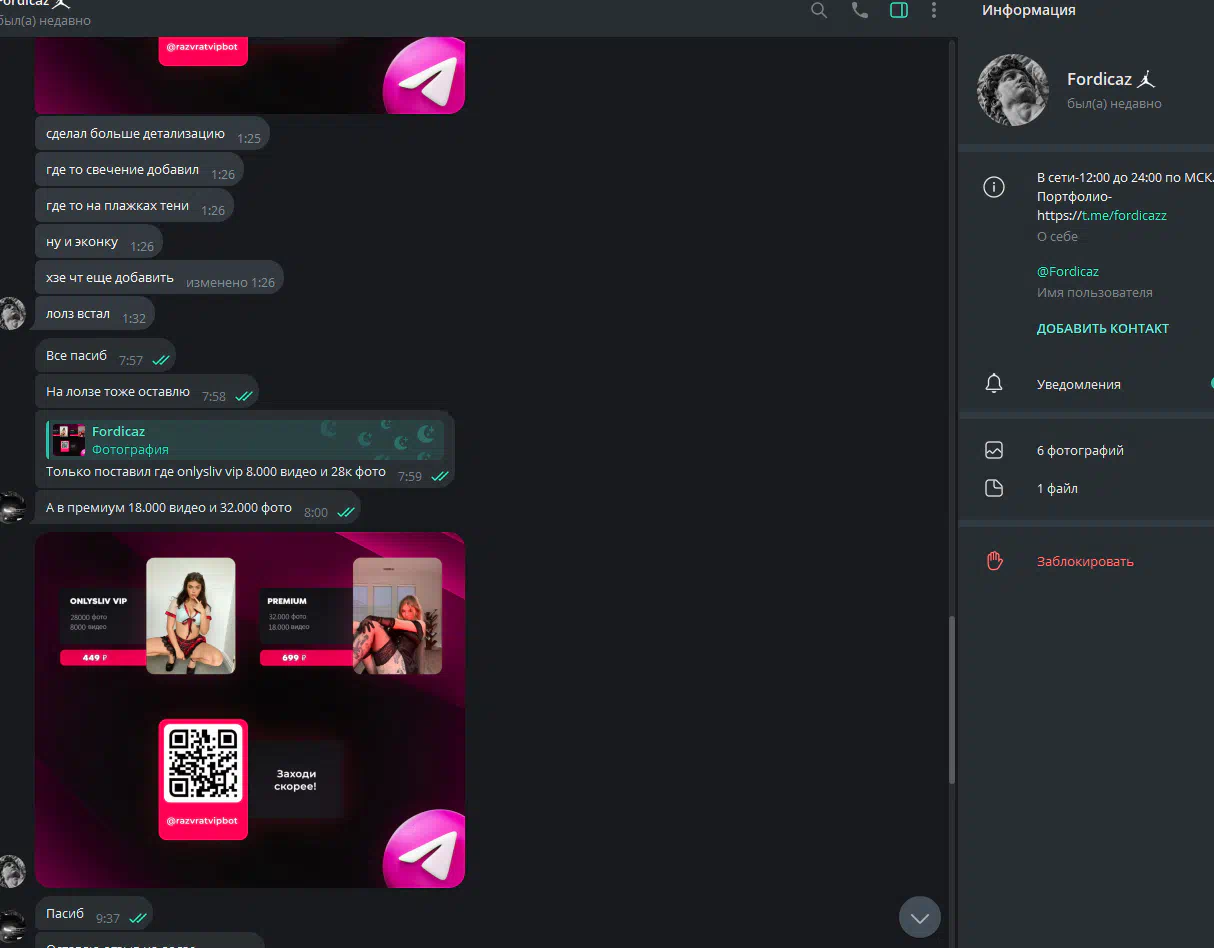
Task: Open the t.me/fordicazz portfolio link
Action: pos(1124,215)
